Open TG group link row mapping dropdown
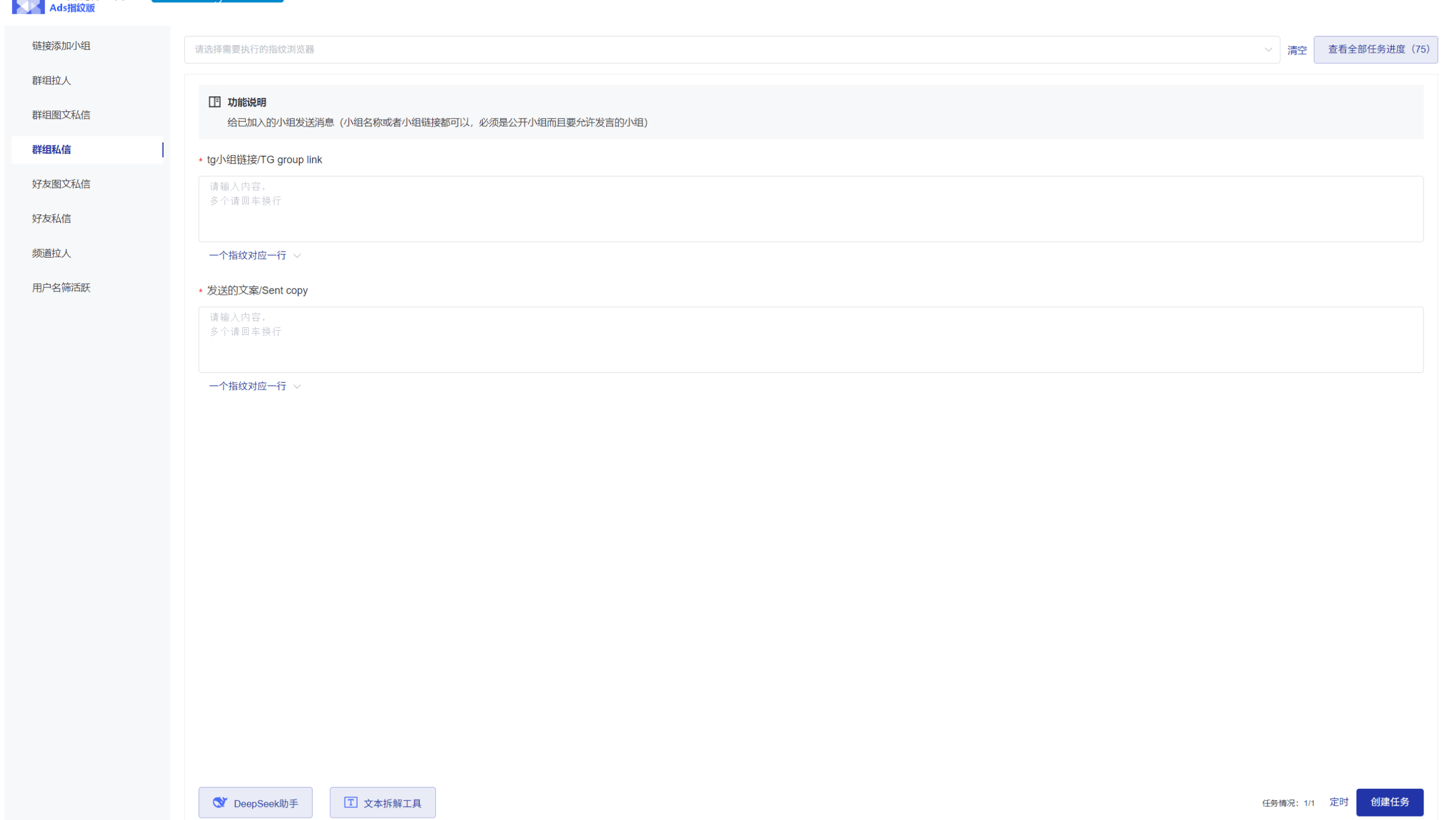This screenshot has width=1456, height=820. pyautogui.click(x=254, y=255)
